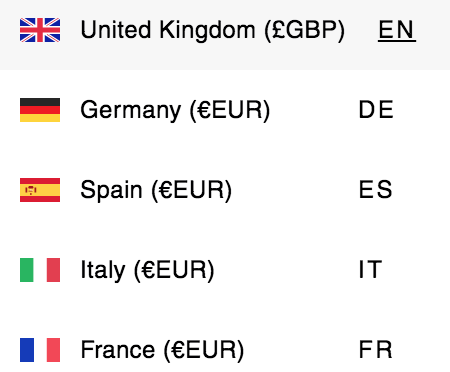Choose the FR language code
Viewport: 450px width, 372px height.
(376, 349)
